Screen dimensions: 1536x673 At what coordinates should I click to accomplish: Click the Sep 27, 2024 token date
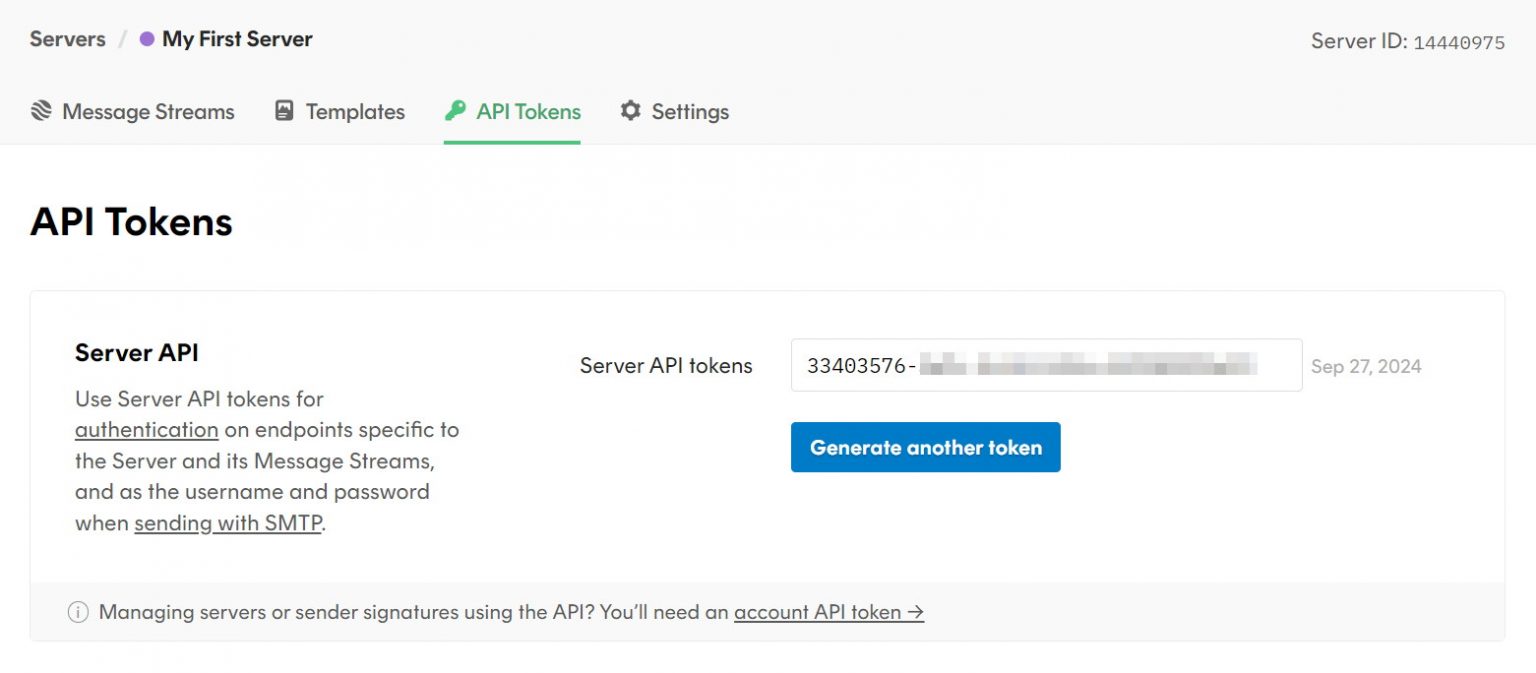1365,366
